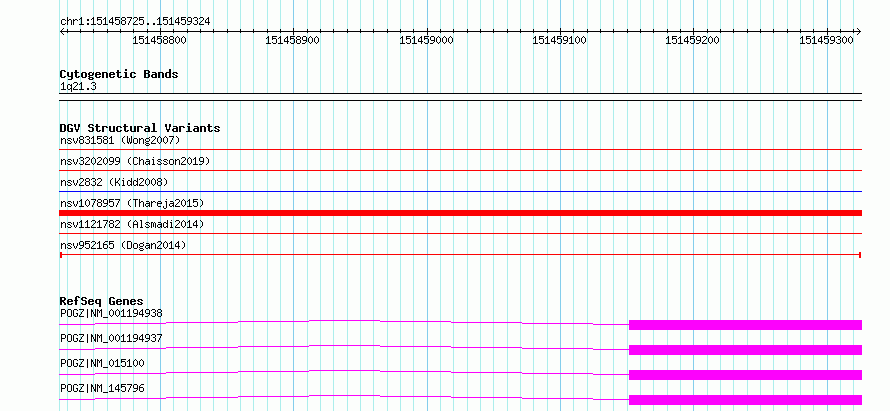Click the red line under nsv831581
This screenshot has height=411, width=890.
460,150
